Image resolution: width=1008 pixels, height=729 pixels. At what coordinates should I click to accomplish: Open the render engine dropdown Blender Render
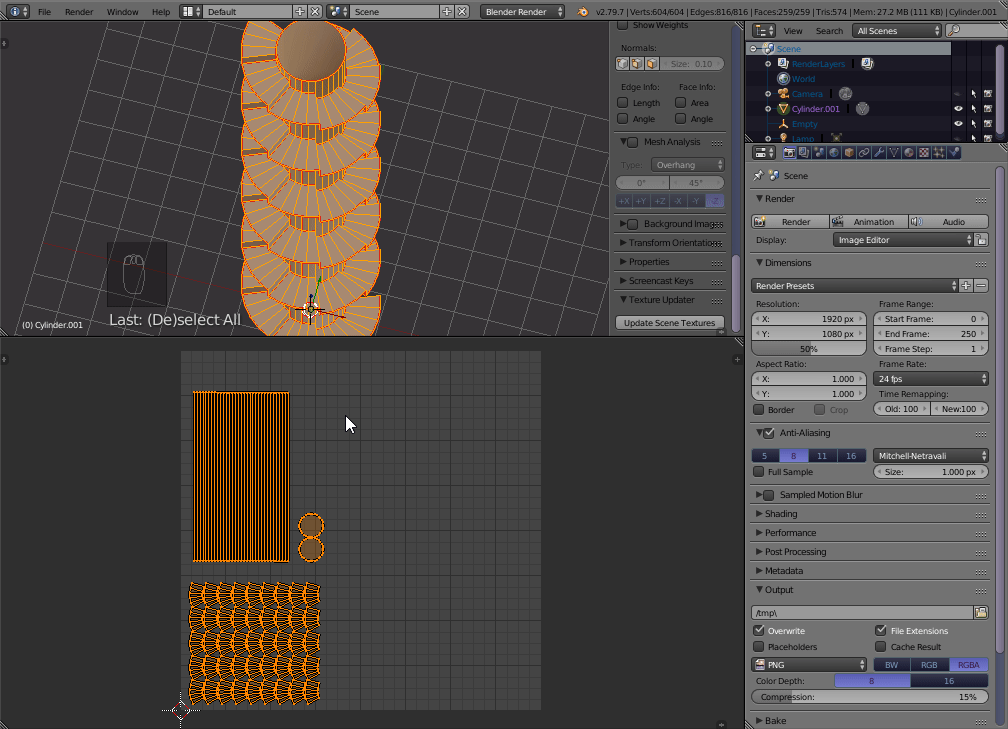tap(523, 12)
